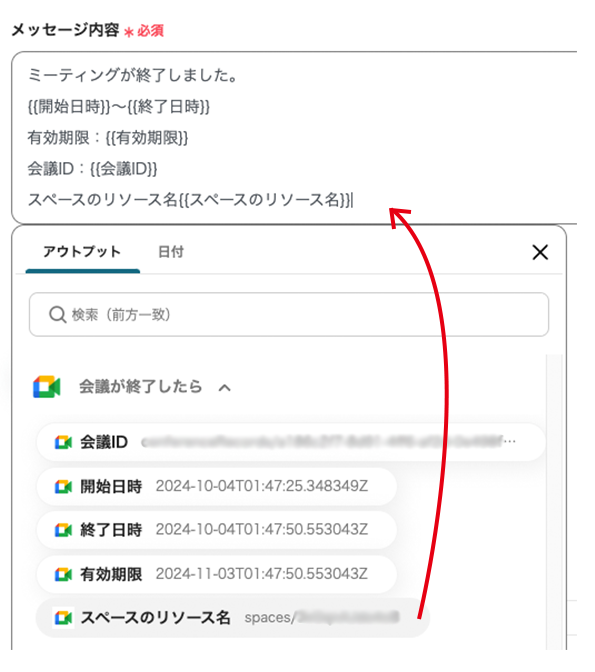Switch to the アウトプット tab
The image size is (595, 672).
pyautogui.click(x=82, y=252)
